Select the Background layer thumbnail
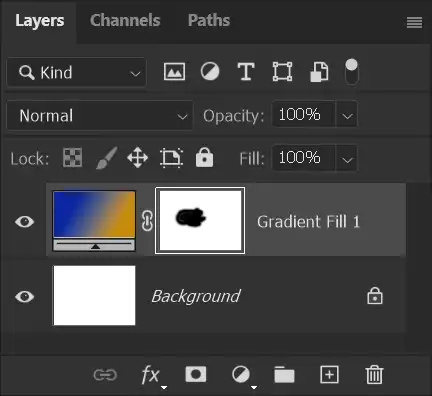 click(94, 295)
